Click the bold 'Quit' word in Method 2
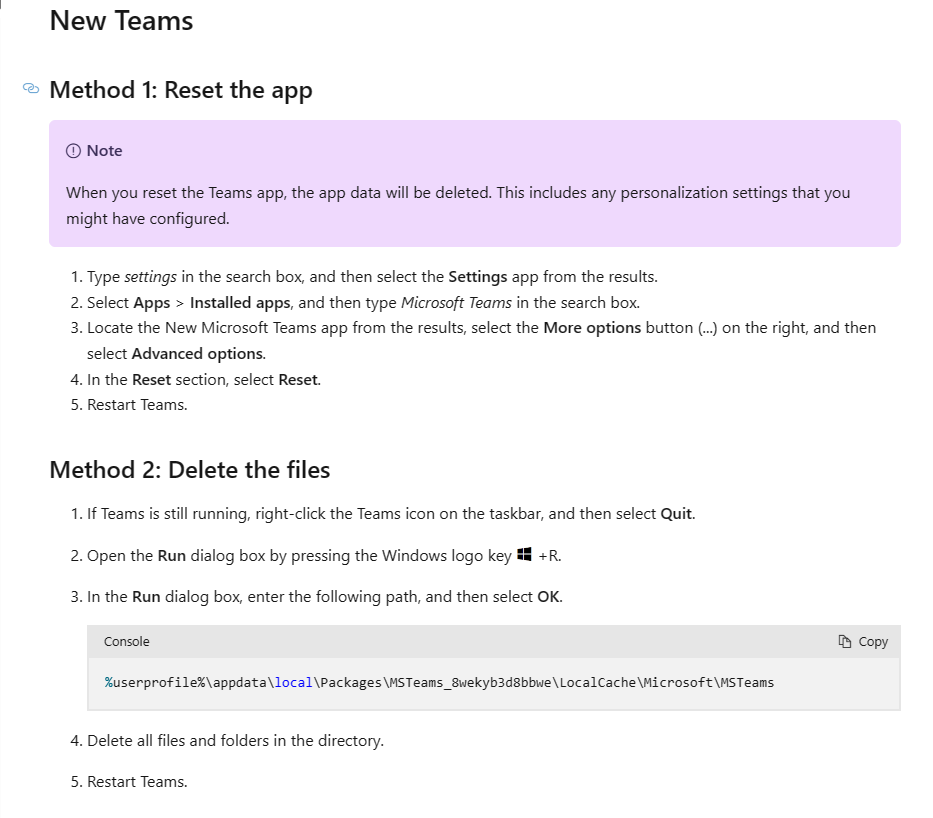Viewport: 933px width, 818px height. tap(677, 513)
